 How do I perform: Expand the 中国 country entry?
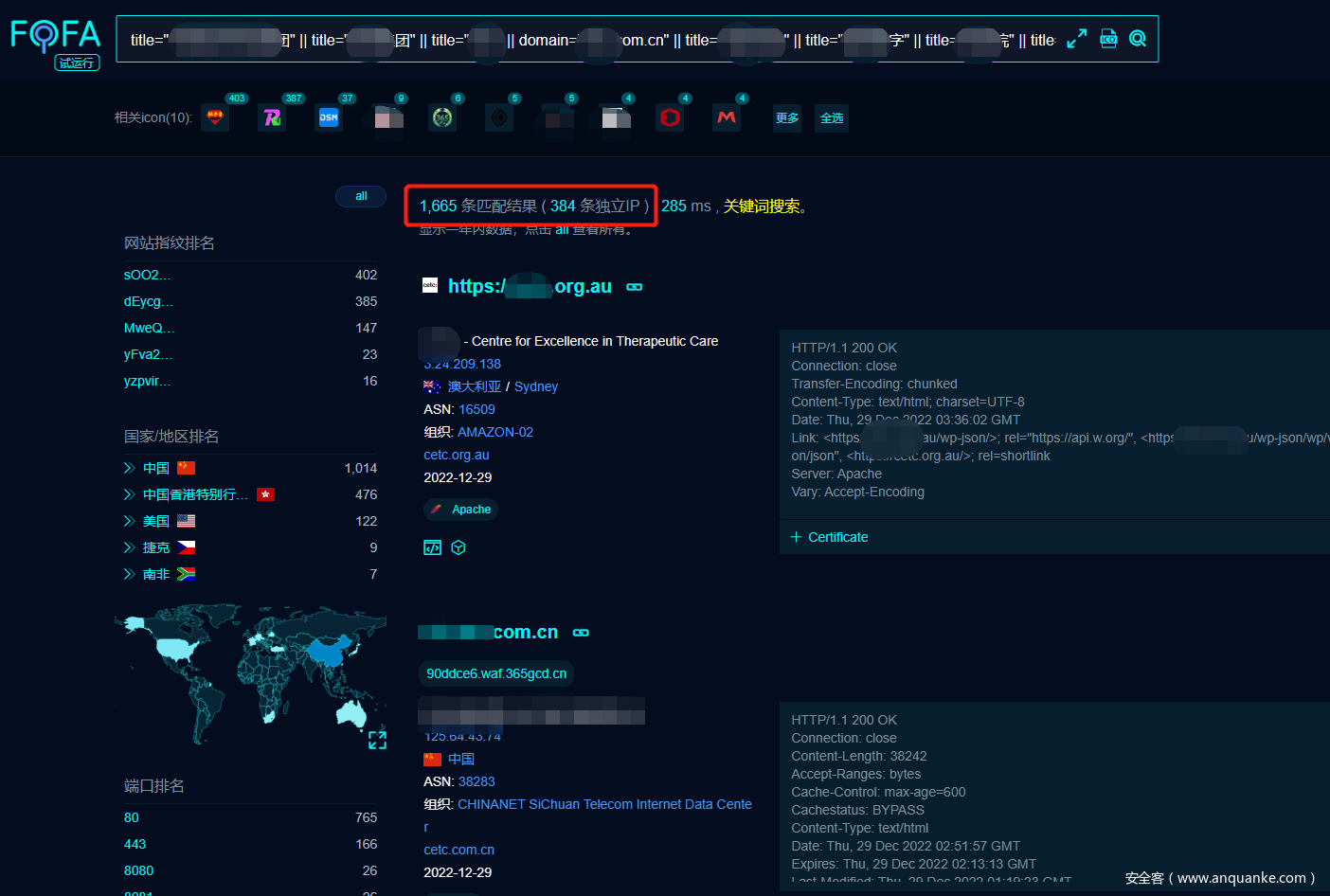coord(129,468)
